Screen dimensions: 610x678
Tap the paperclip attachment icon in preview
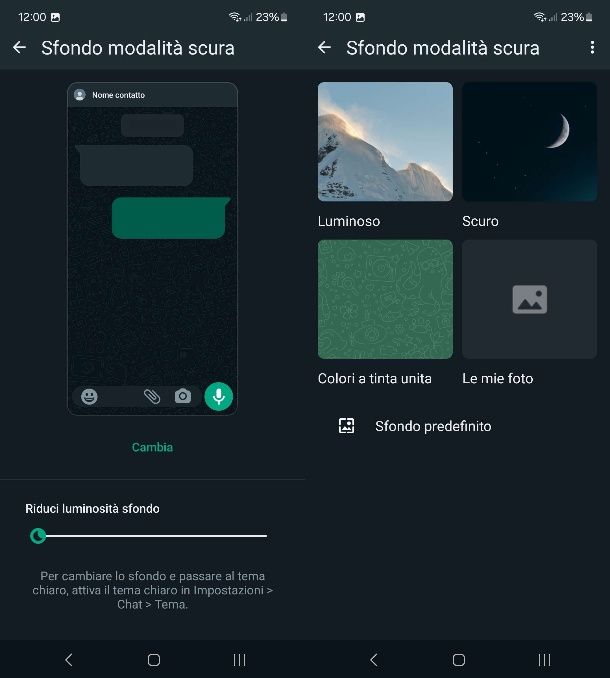pos(152,396)
